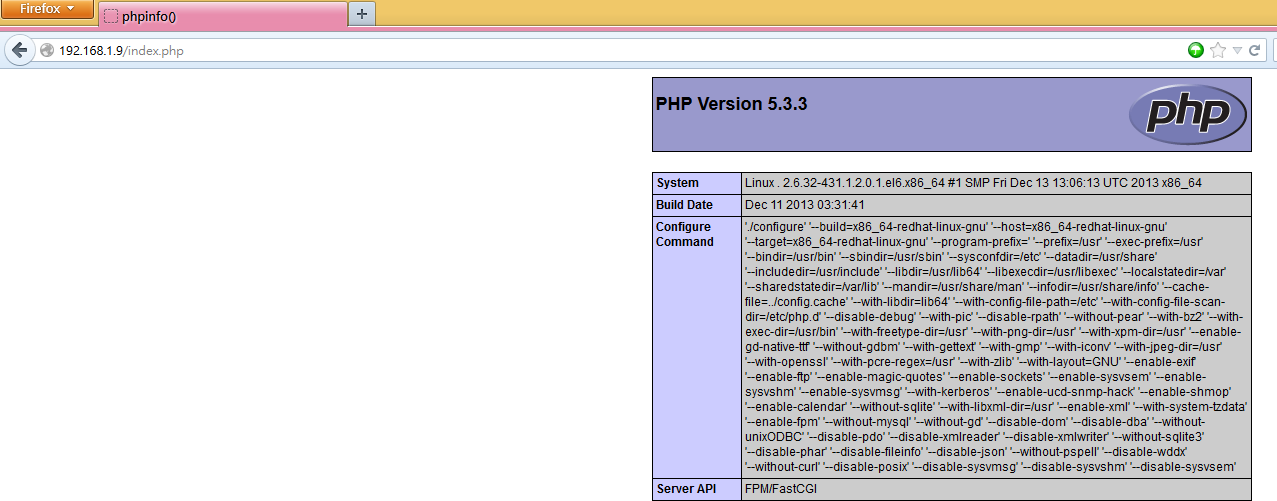The width and height of the screenshot is (1277, 501).
Task: Click the browser back arrow button
Action: click(x=18, y=50)
